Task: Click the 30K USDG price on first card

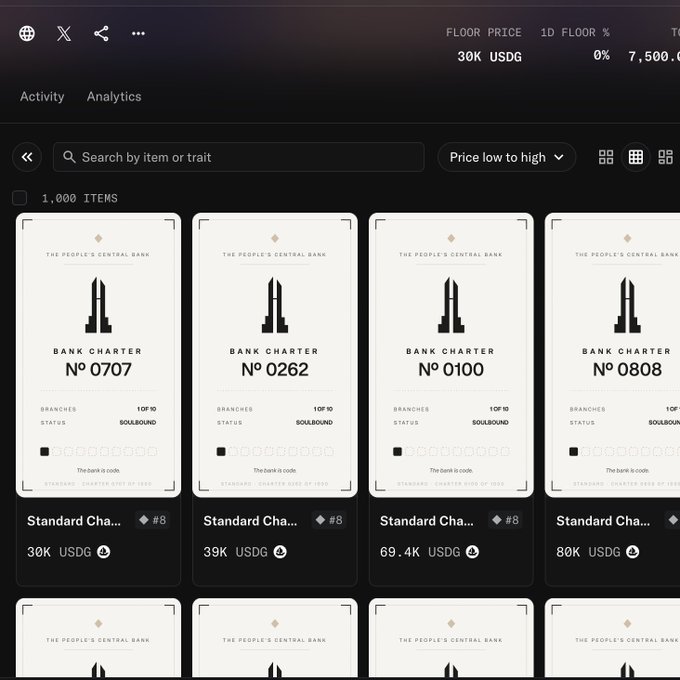Action: (59, 552)
